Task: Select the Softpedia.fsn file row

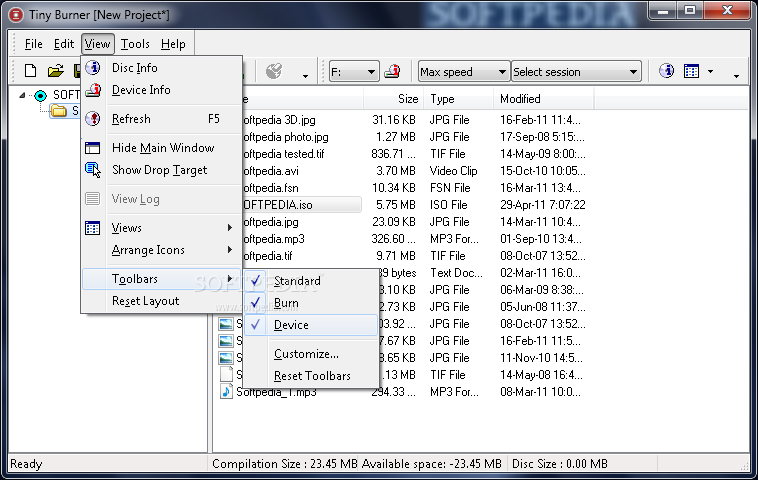Action: 271,188
